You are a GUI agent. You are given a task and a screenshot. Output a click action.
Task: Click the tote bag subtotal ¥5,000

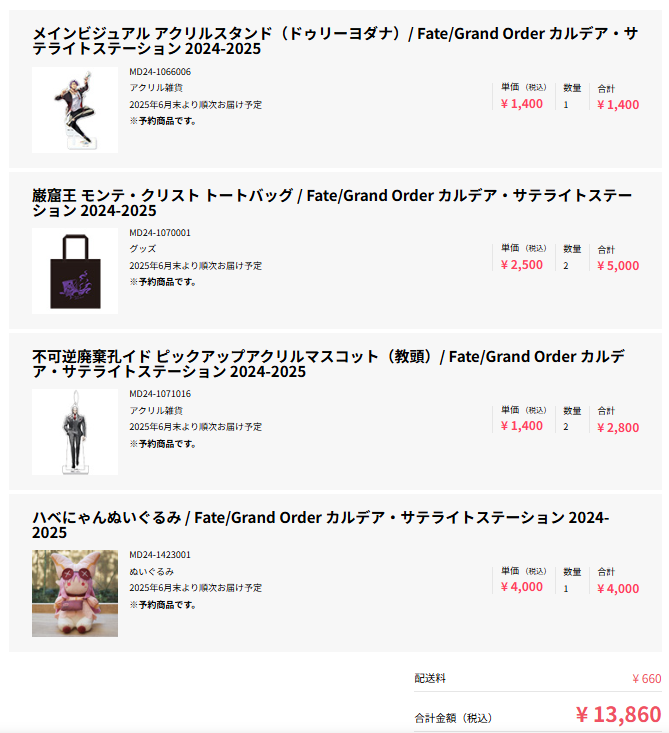[x=618, y=266]
